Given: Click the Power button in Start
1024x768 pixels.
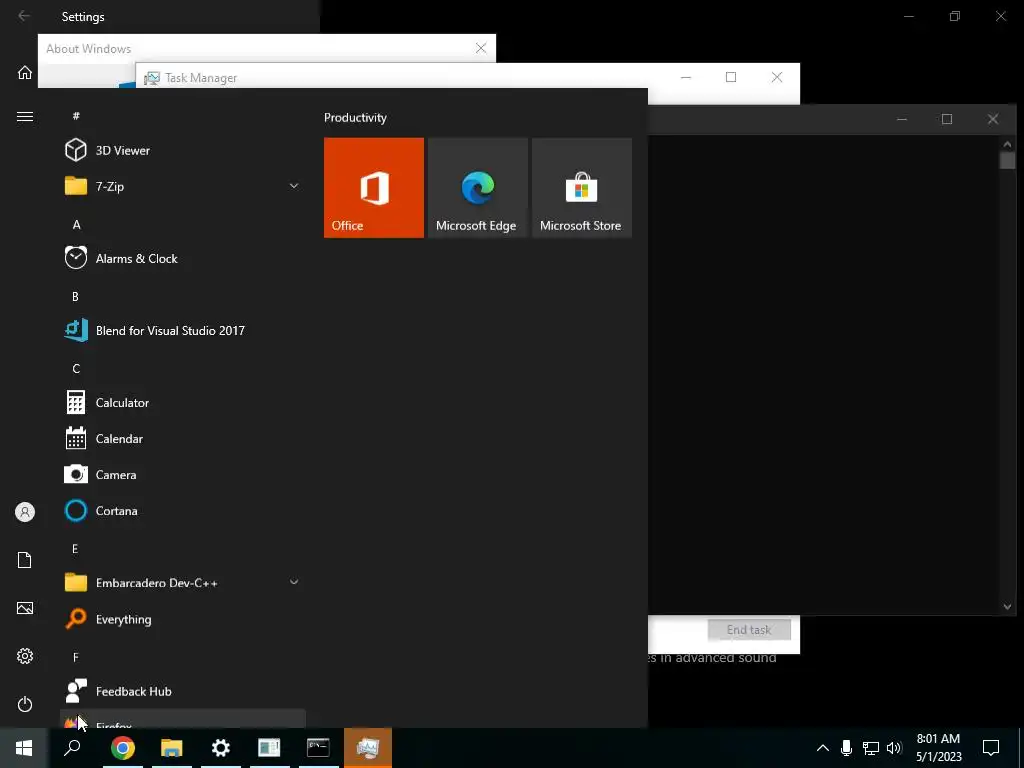Looking at the screenshot, I should point(25,704).
